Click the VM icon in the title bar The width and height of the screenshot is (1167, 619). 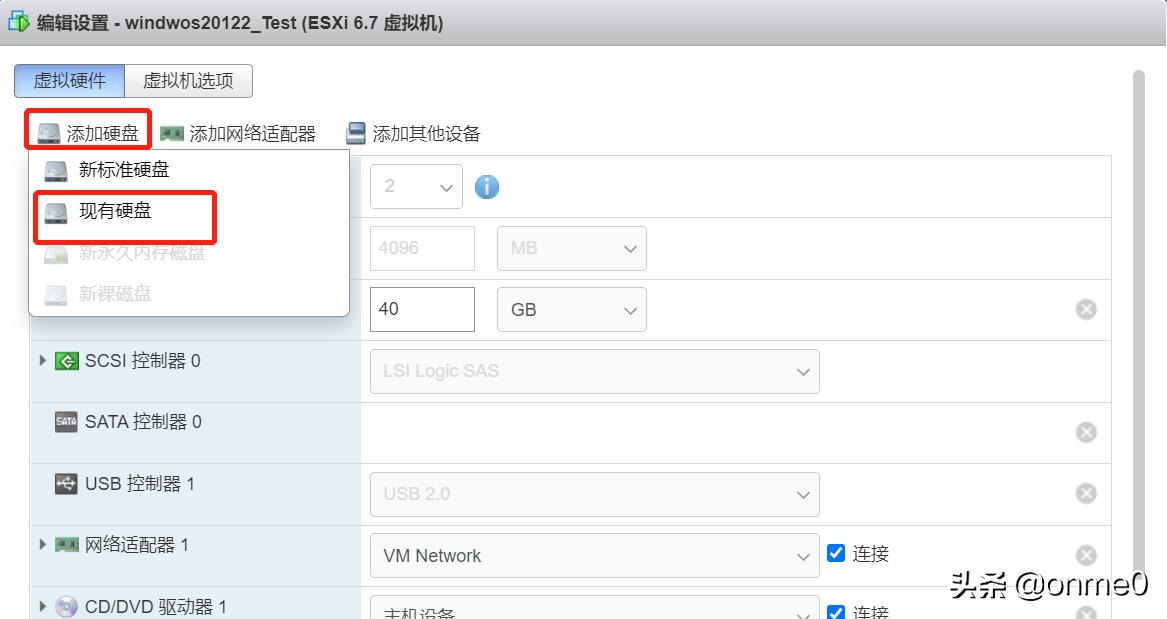pos(19,22)
